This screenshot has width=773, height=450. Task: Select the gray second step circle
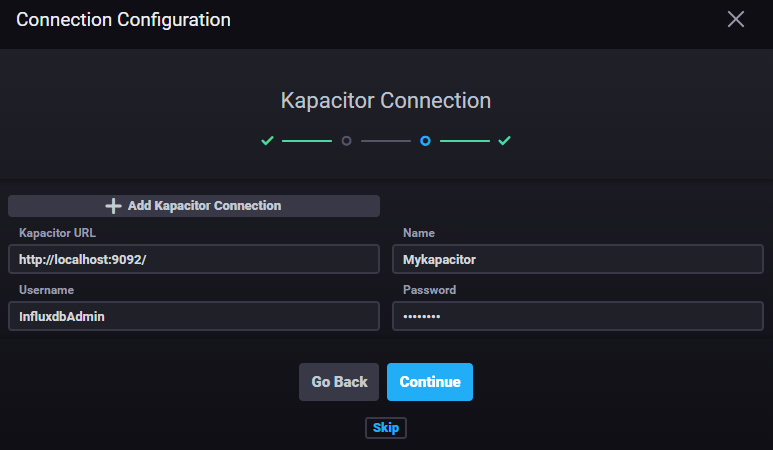click(x=346, y=141)
